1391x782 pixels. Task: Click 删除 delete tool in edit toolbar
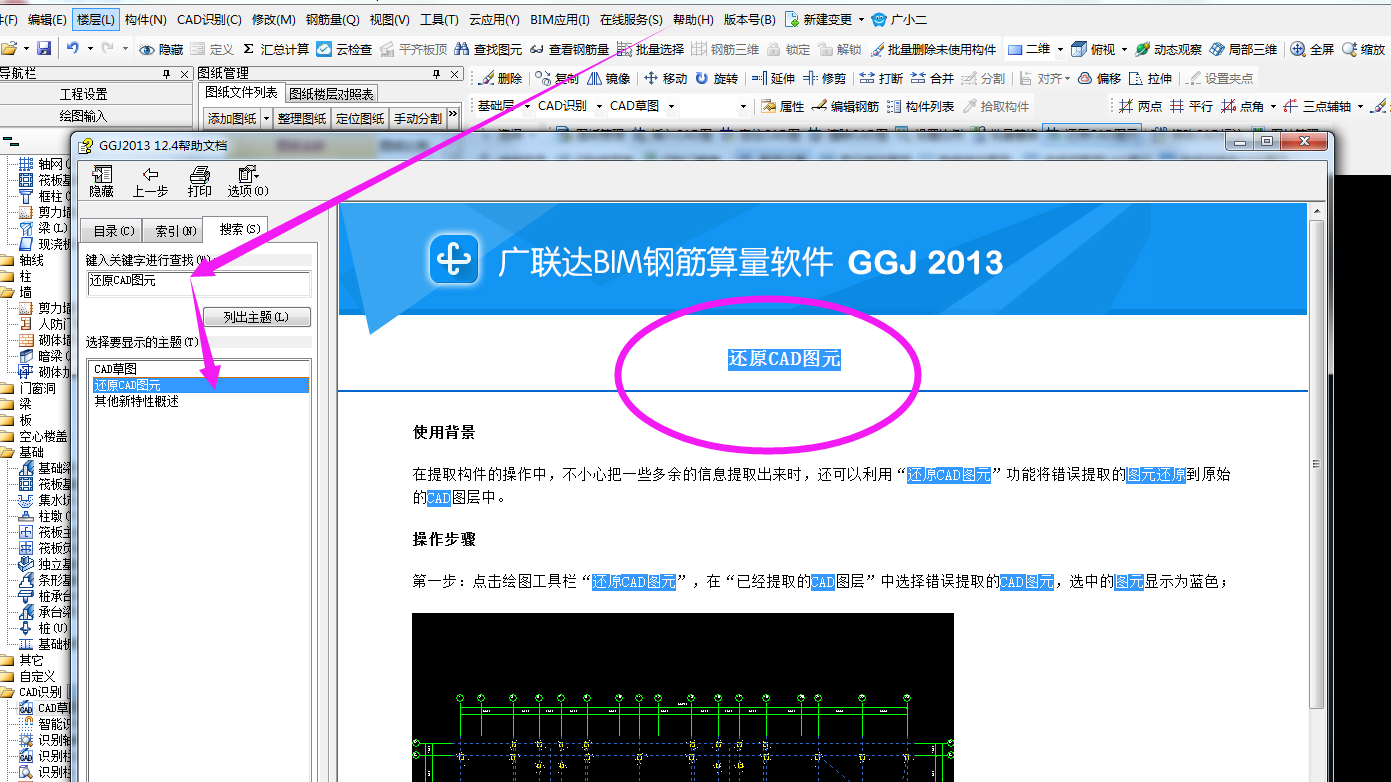(x=500, y=78)
